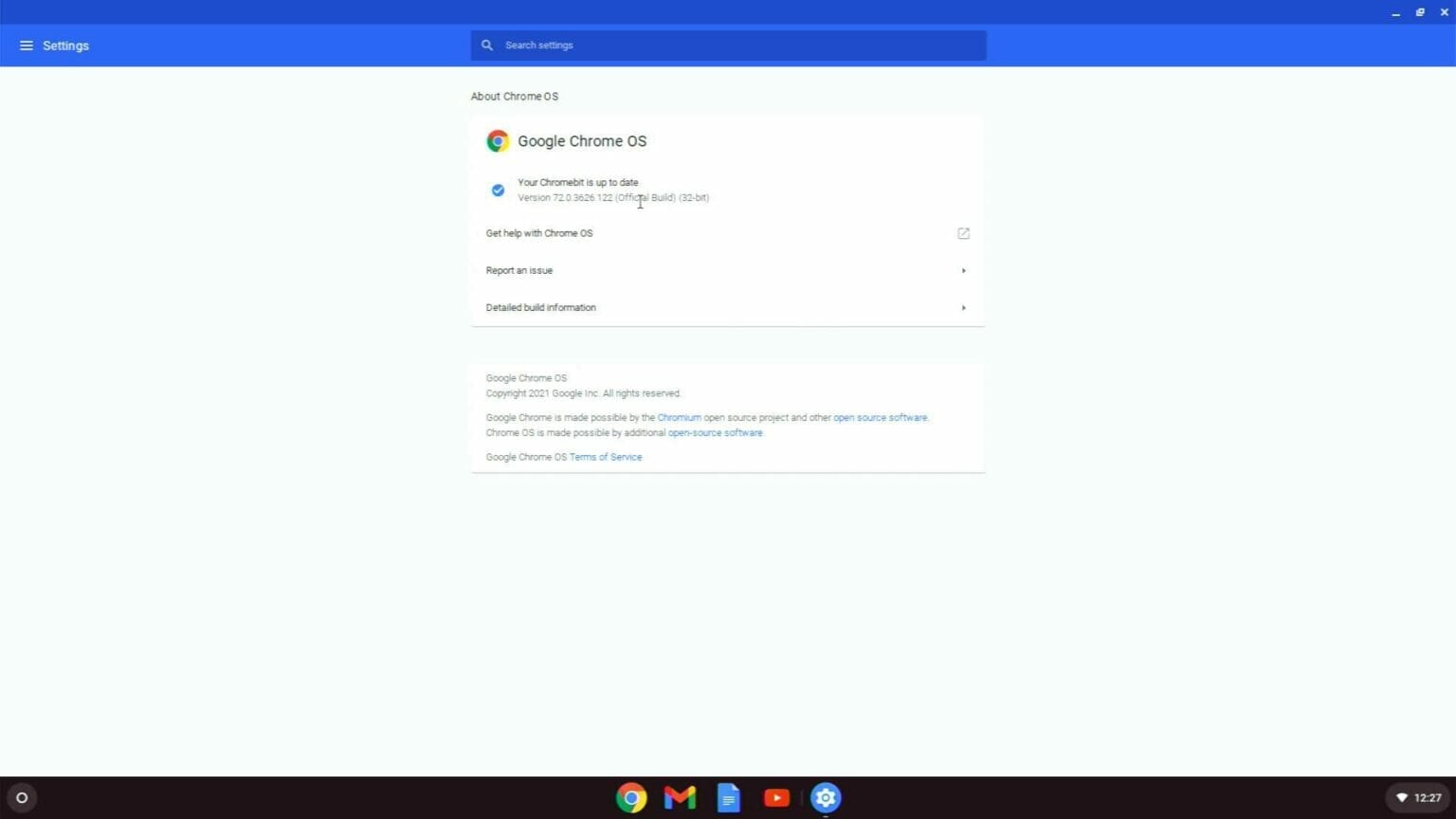Click the search magnifier icon in settings
Viewport: 1456px width, 819px height.
[x=487, y=45]
